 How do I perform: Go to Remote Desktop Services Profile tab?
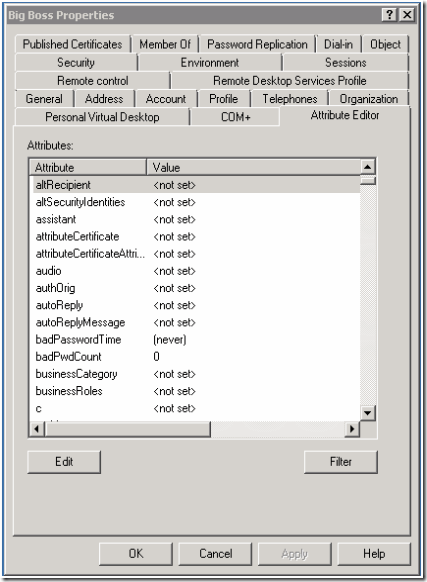click(x=290, y=81)
